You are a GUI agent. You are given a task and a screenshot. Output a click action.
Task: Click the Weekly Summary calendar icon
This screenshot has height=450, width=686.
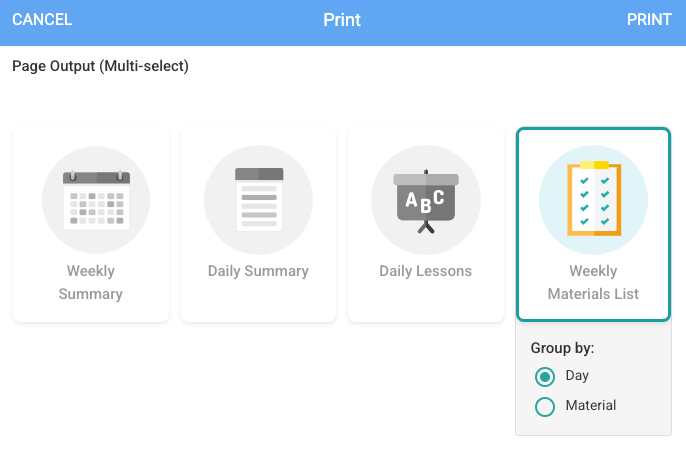click(95, 199)
